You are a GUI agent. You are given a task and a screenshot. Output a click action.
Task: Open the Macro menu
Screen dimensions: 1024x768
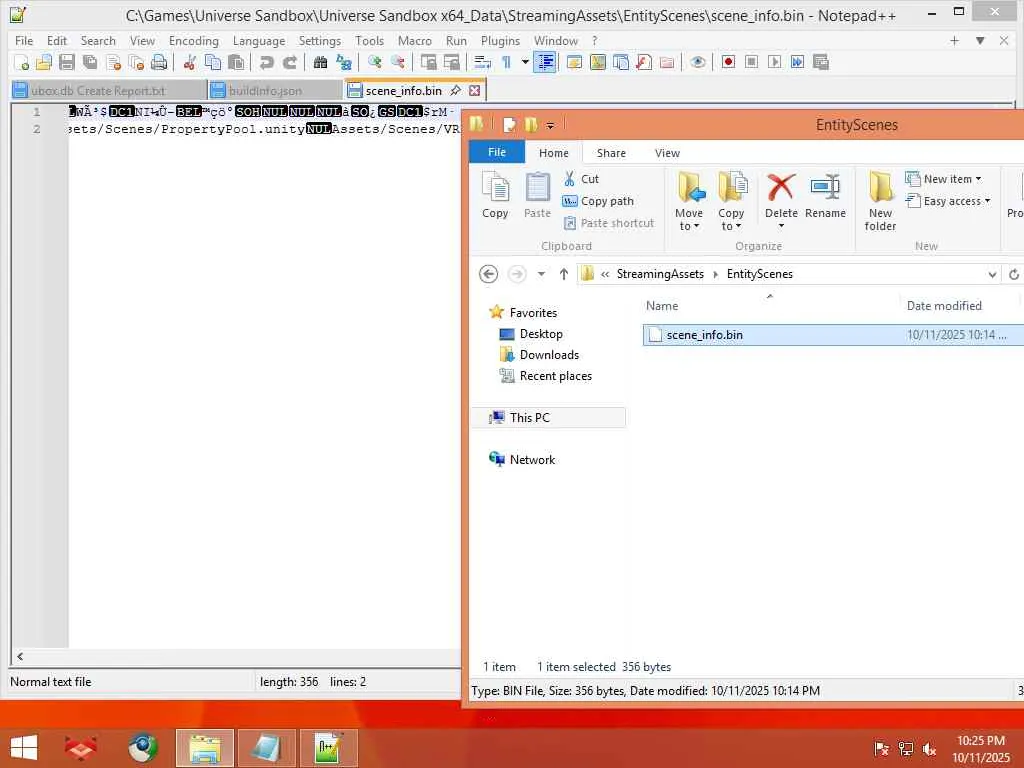point(415,40)
